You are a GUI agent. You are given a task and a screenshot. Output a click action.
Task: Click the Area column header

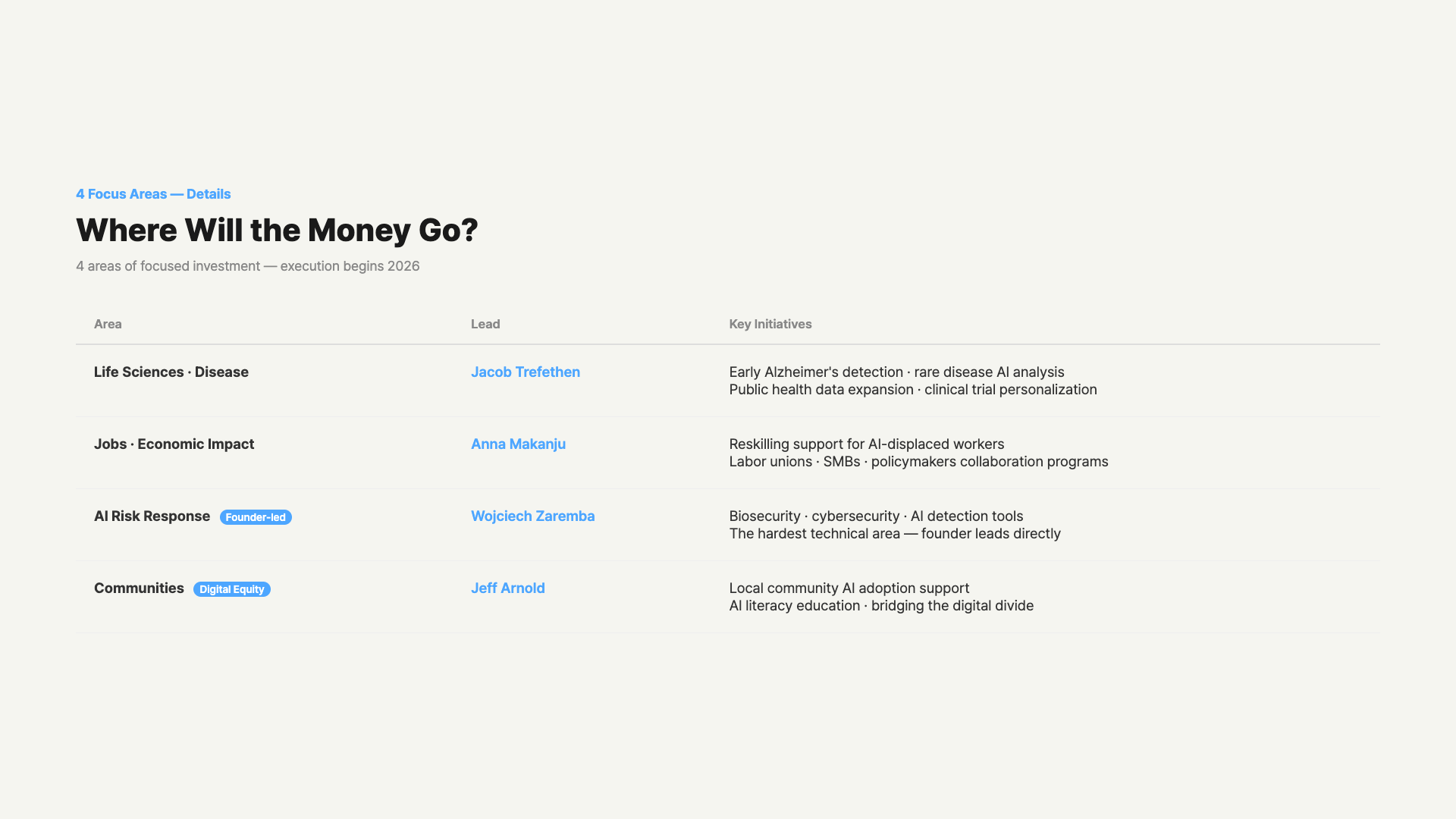[x=108, y=325]
